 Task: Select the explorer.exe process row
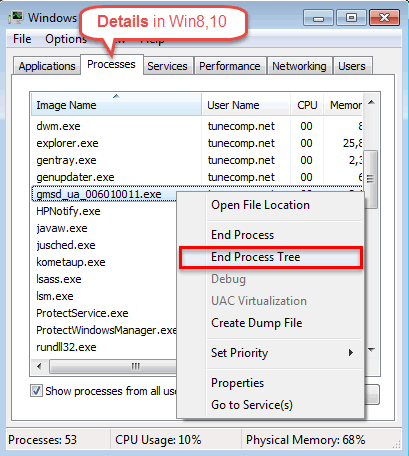tap(197, 143)
